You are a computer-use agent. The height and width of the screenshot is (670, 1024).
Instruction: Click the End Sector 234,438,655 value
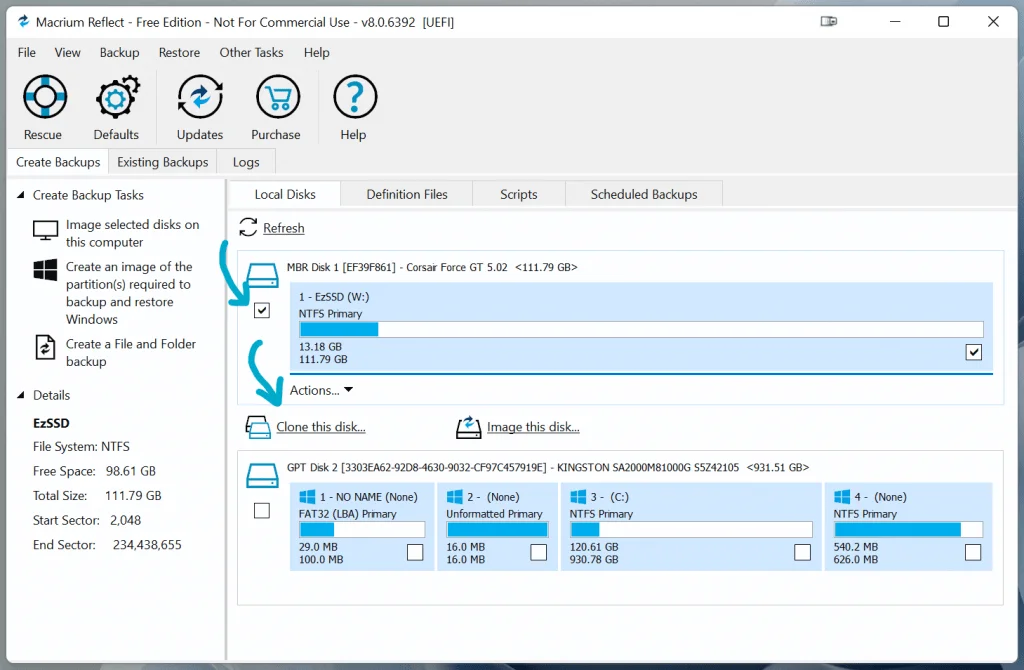(x=147, y=545)
